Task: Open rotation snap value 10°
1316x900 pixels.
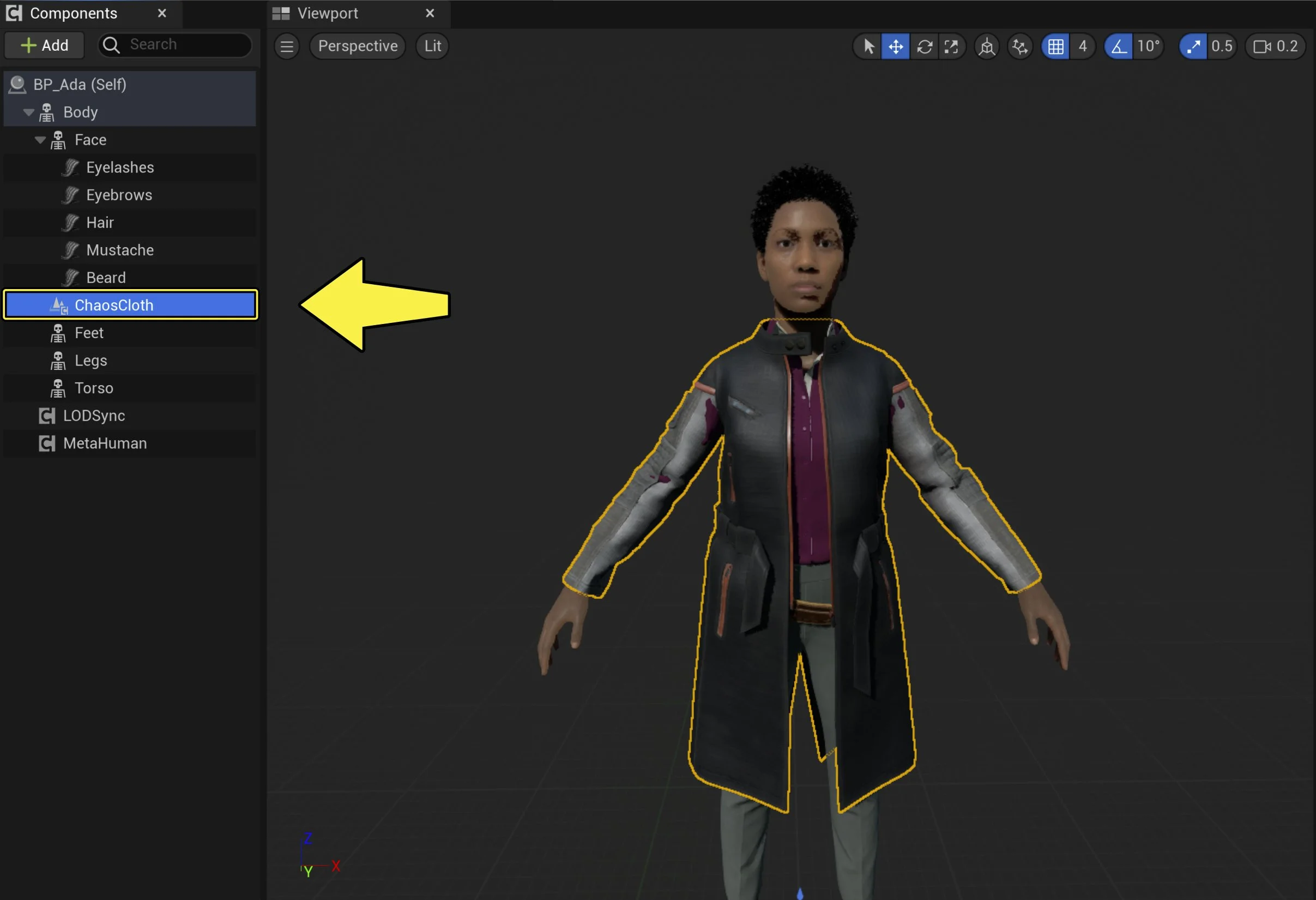Action: 1149,46
